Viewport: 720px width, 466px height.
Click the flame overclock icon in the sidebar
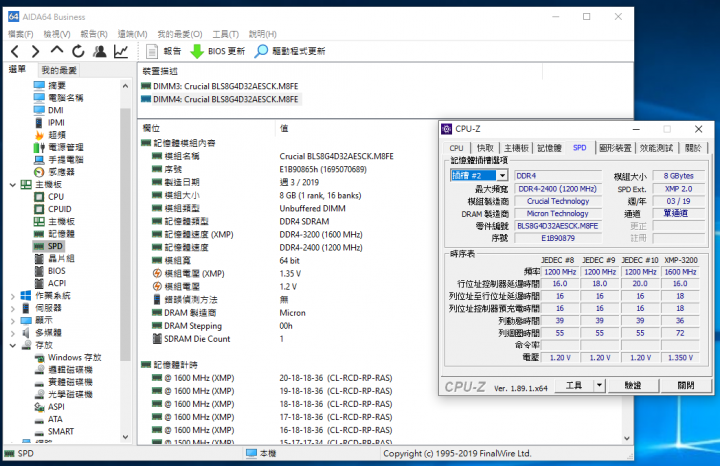(39, 135)
